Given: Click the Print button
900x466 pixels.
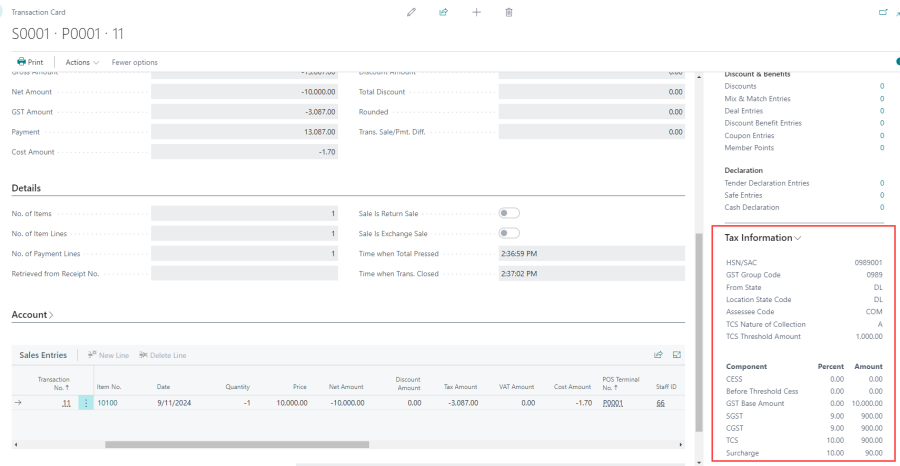Looking at the screenshot, I should pos(30,62).
